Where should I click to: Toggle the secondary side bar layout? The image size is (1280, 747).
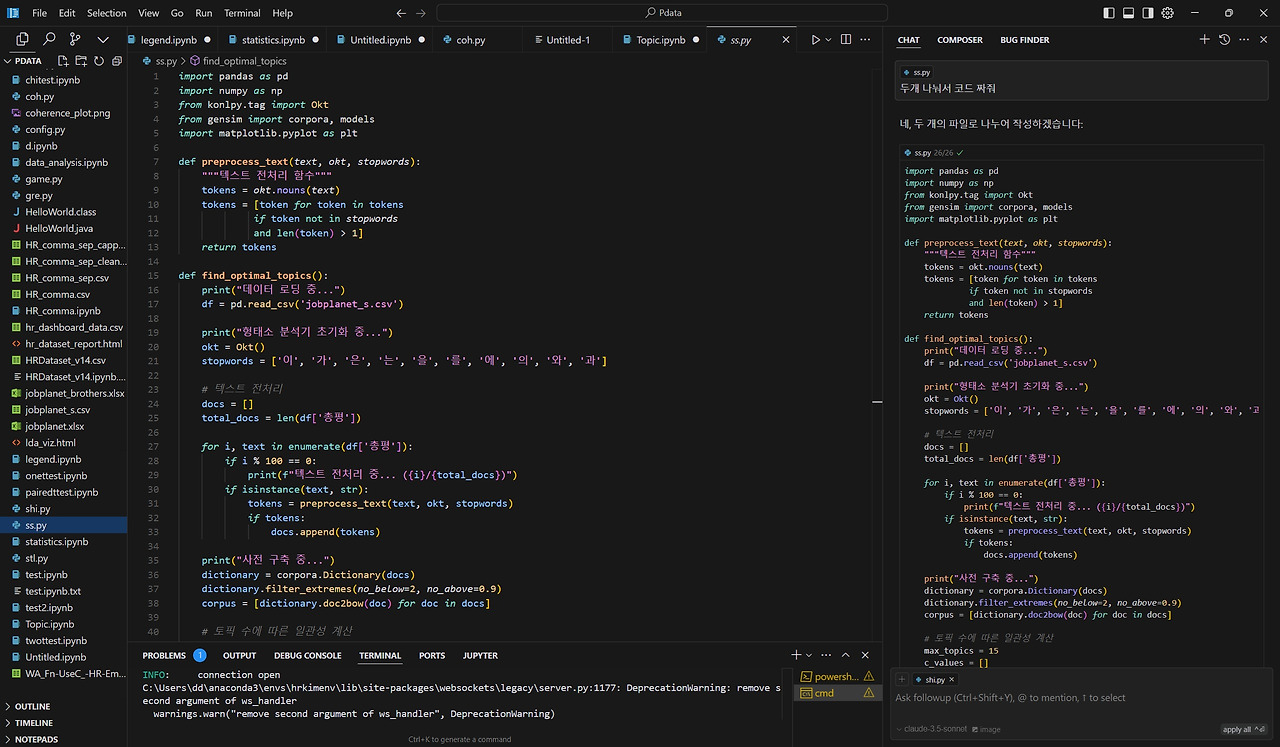(1148, 13)
